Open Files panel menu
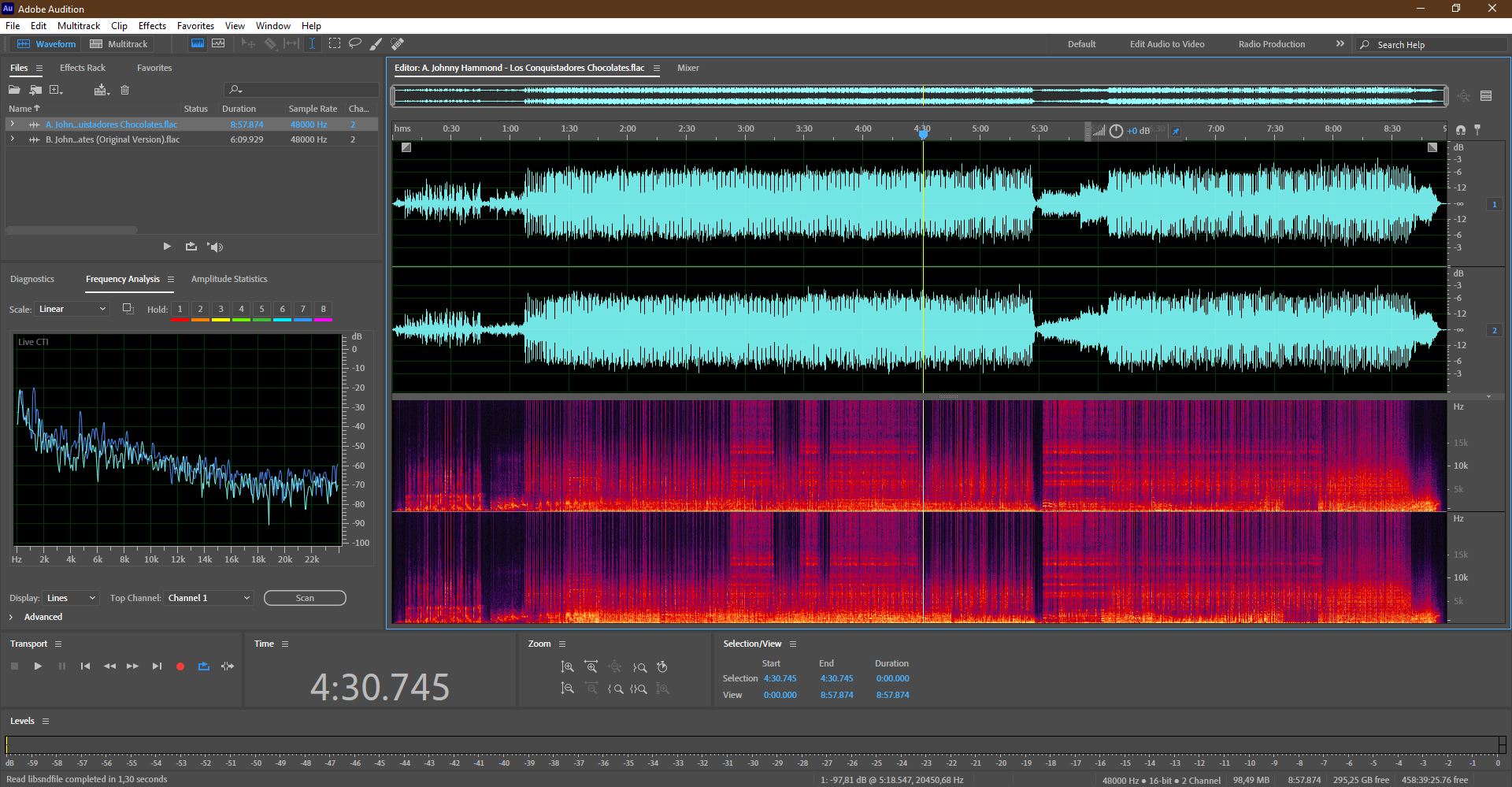Screen dimensions: 1512x787 point(39,69)
